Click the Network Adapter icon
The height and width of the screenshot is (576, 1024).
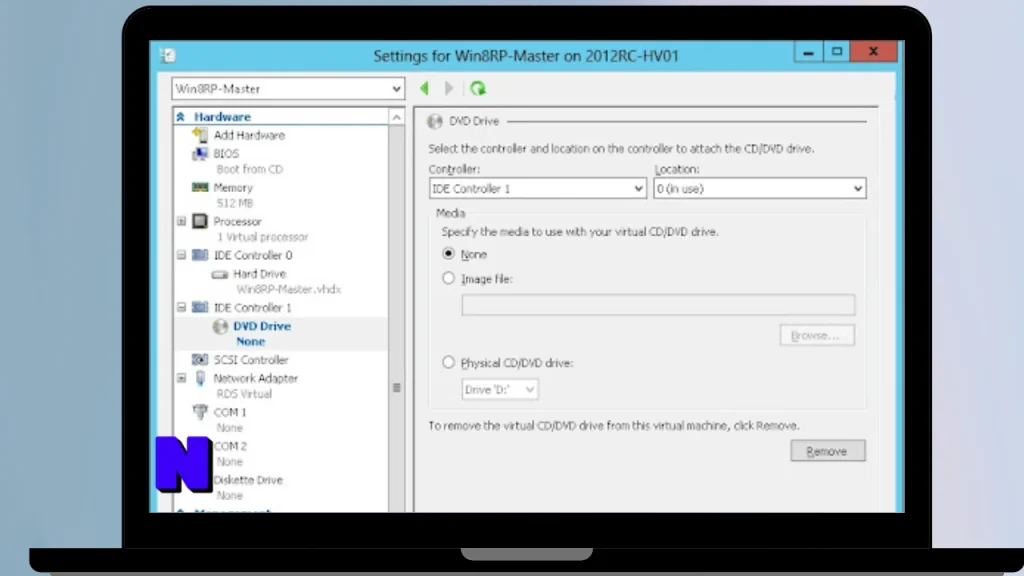(x=200, y=378)
